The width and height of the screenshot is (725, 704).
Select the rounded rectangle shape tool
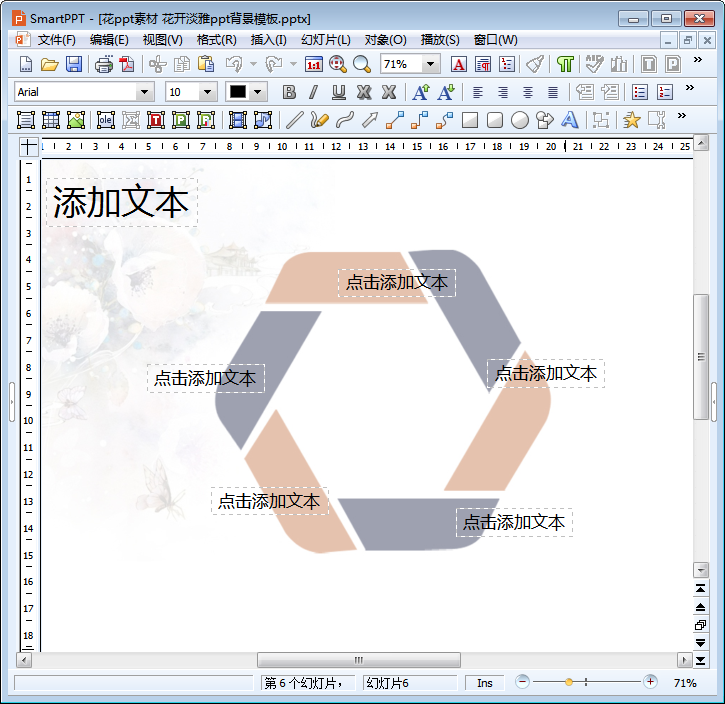[x=495, y=120]
